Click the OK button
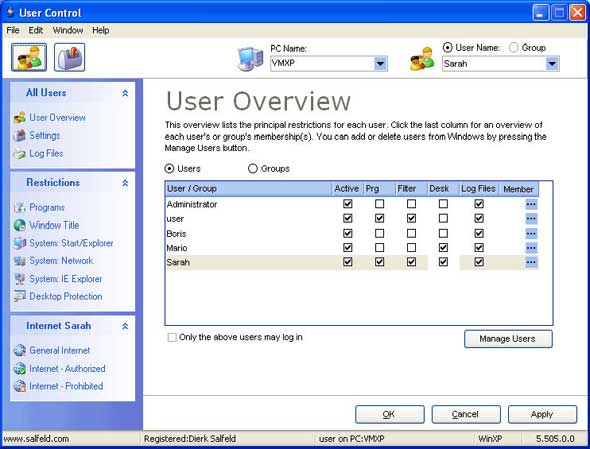 389,414
